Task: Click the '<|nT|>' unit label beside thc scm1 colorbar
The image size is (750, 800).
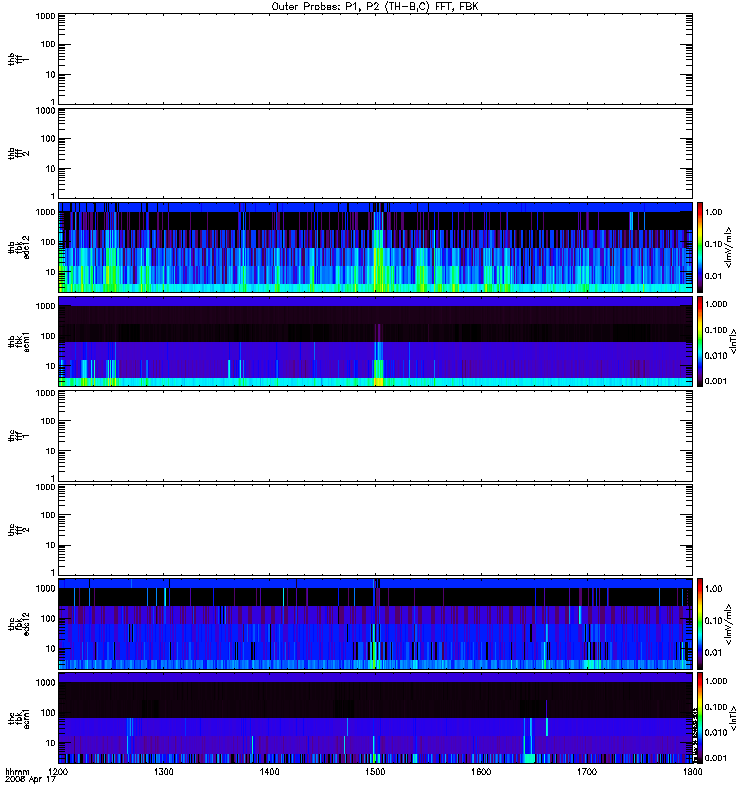Action: tap(733, 718)
